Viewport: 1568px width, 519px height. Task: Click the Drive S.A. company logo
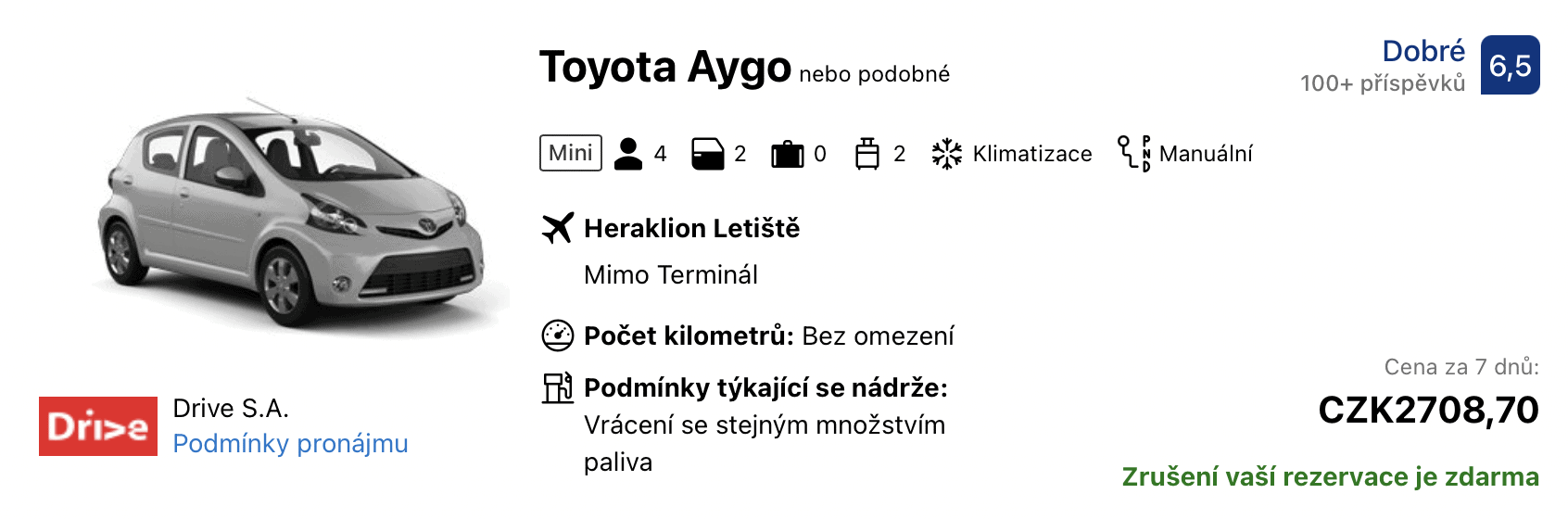click(x=98, y=426)
